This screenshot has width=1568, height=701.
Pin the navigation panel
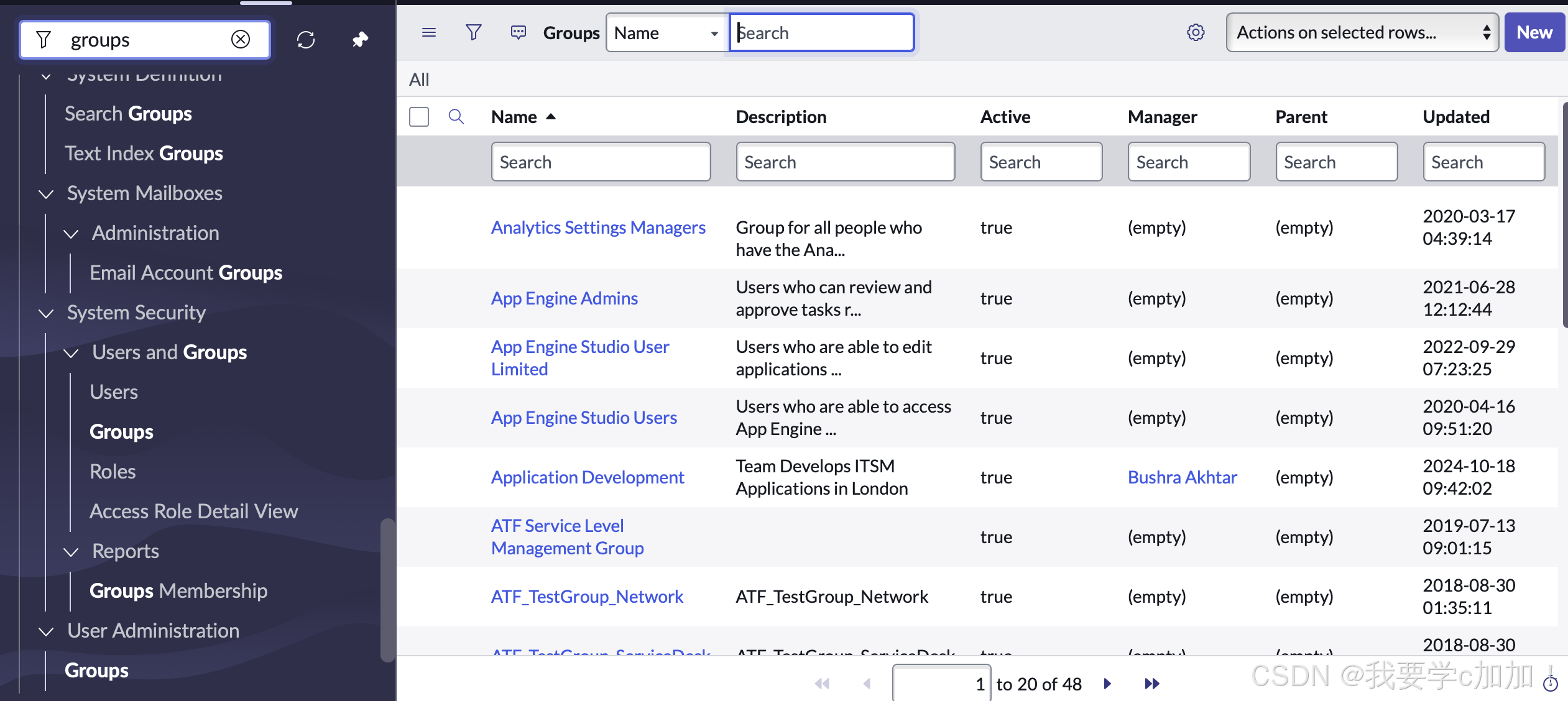(x=360, y=40)
